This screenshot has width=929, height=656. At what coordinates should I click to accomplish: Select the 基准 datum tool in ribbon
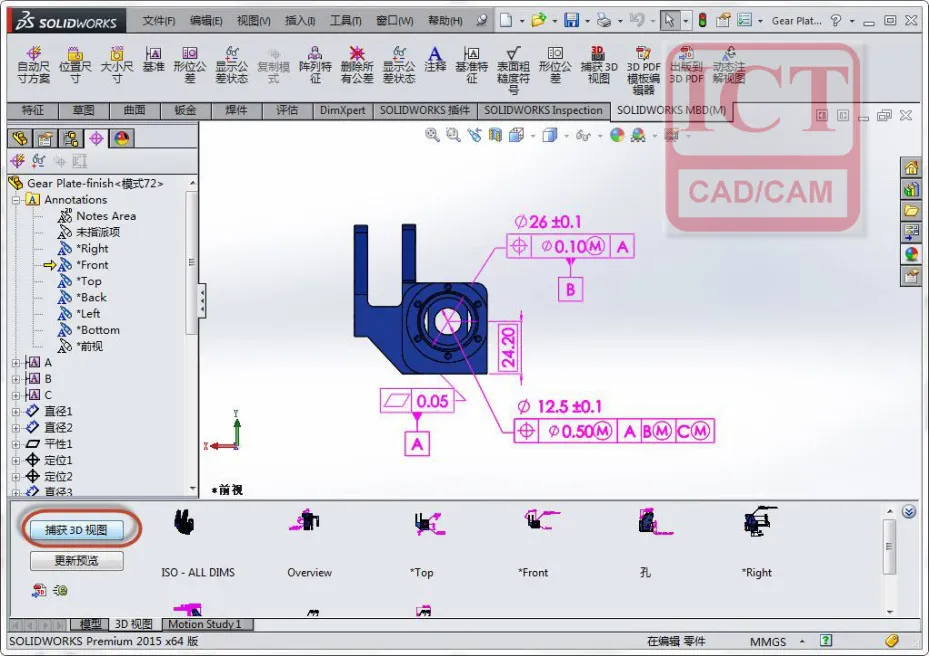pyautogui.click(x=153, y=60)
